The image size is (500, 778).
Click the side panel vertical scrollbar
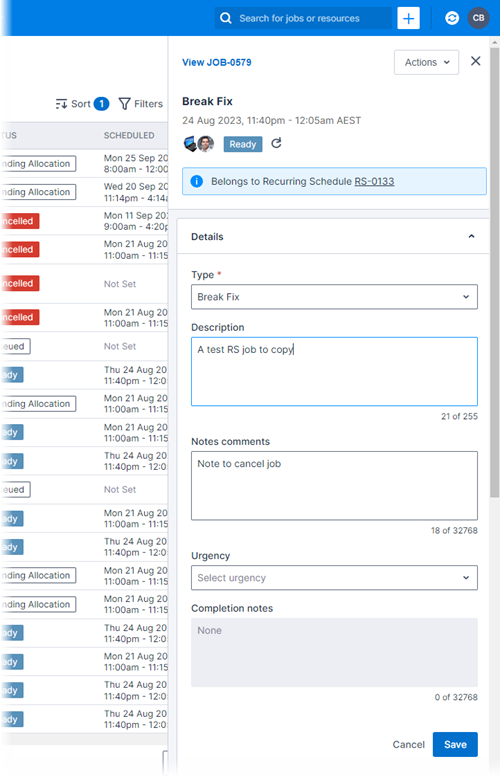point(494,273)
